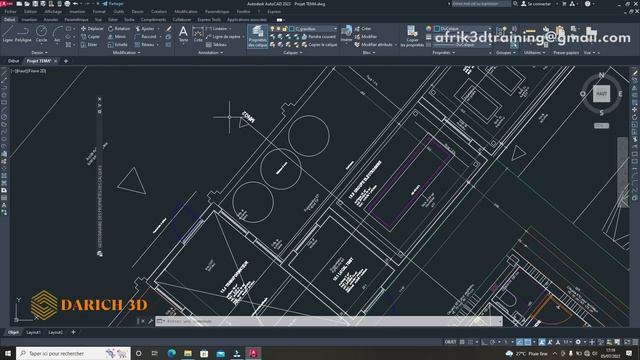Click the Déplacer (move) tool
Screen dimensions: 640x360
point(92,29)
